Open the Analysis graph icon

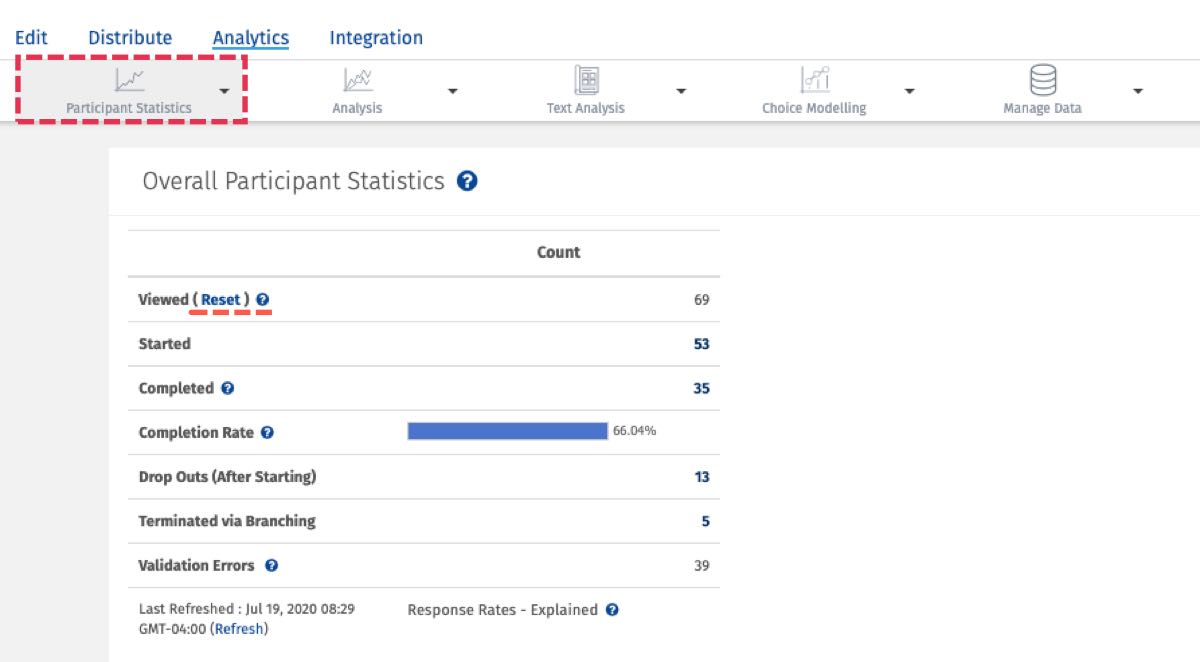tap(357, 80)
